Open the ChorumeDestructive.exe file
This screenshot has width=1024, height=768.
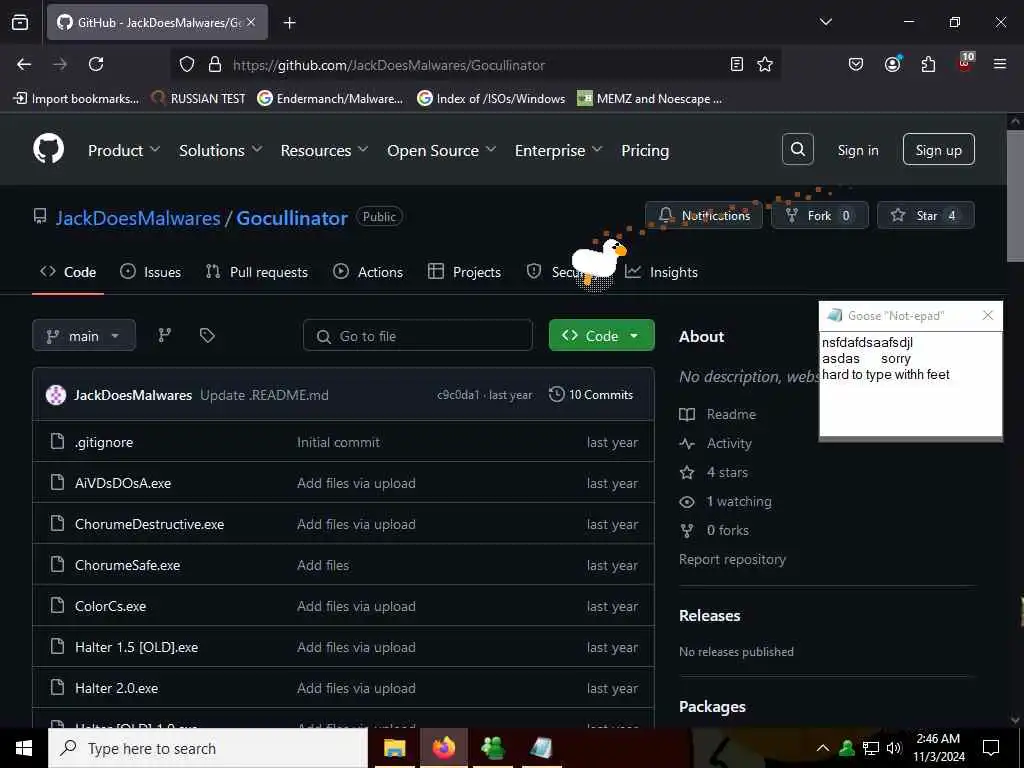pyautogui.click(x=150, y=524)
